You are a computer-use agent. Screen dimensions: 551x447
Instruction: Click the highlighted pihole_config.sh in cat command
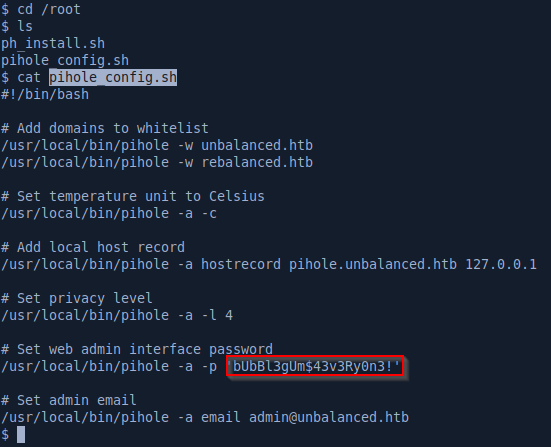click(113, 77)
